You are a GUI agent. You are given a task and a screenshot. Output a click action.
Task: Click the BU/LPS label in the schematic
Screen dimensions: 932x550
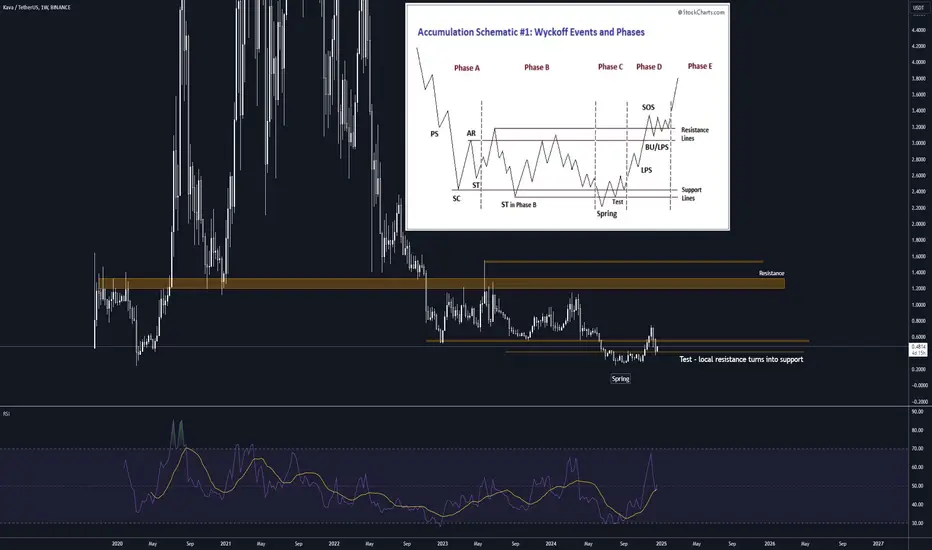pyautogui.click(x=657, y=147)
